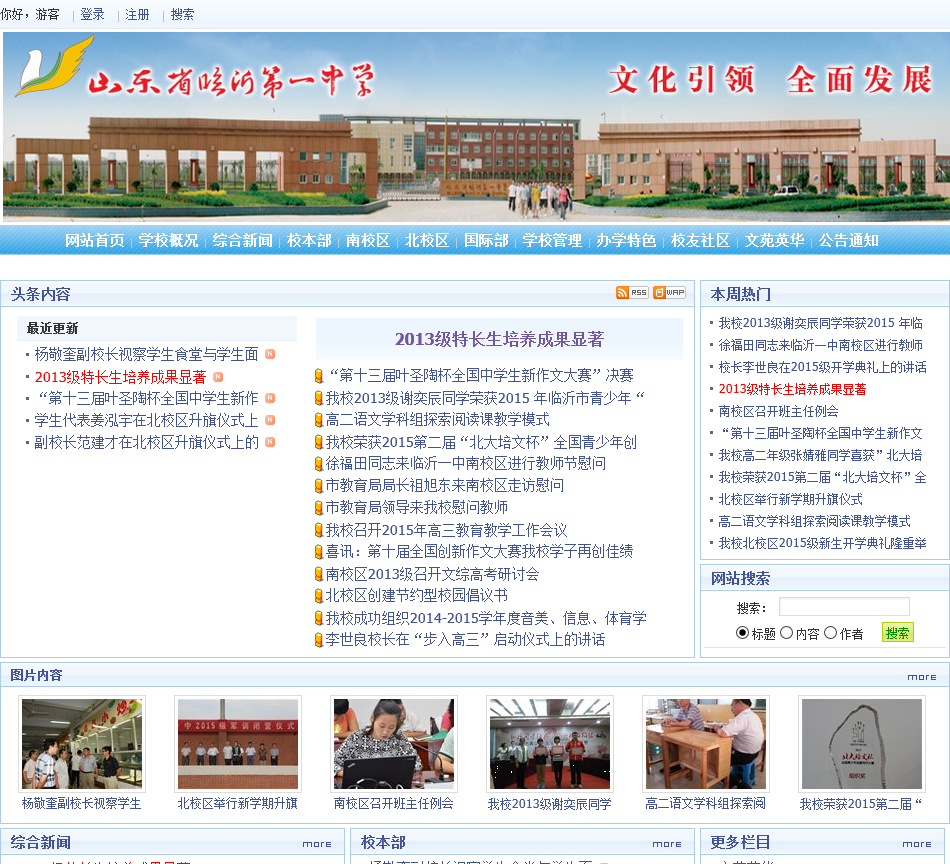Open thumbnail of 我校2013级谢奕辰同学

pos(550,744)
